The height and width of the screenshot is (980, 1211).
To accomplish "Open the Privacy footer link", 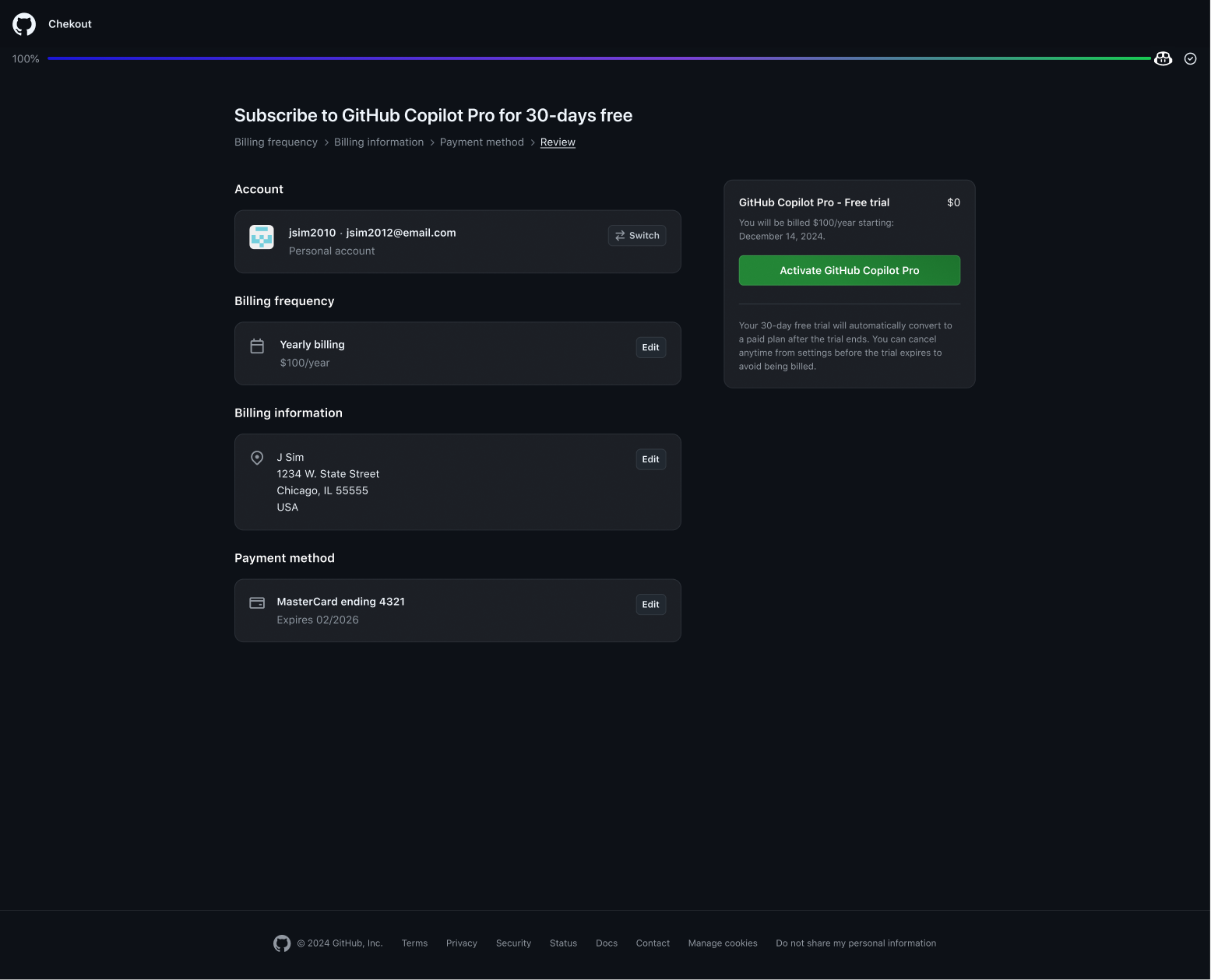I will (x=461, y=943).
